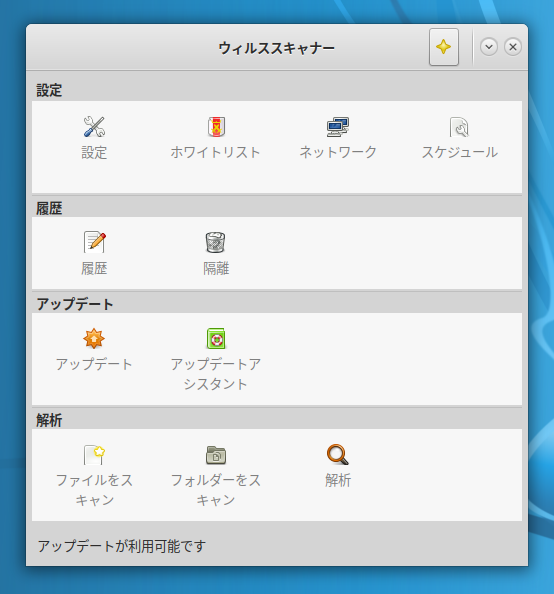This screenshot has height=594, width=554.
Task: Click the アップデートが利用可能です status message
Action: point(122,546)
